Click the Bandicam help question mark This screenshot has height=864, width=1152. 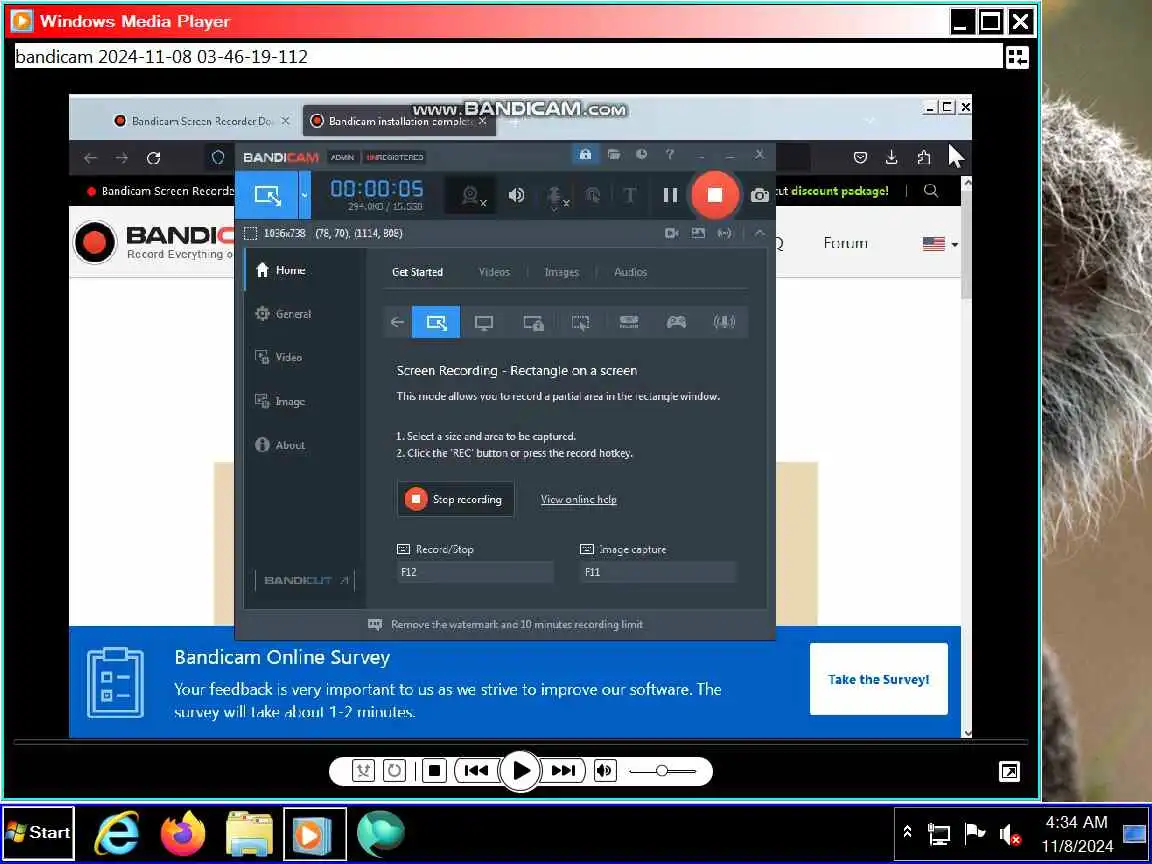[669, 154]
